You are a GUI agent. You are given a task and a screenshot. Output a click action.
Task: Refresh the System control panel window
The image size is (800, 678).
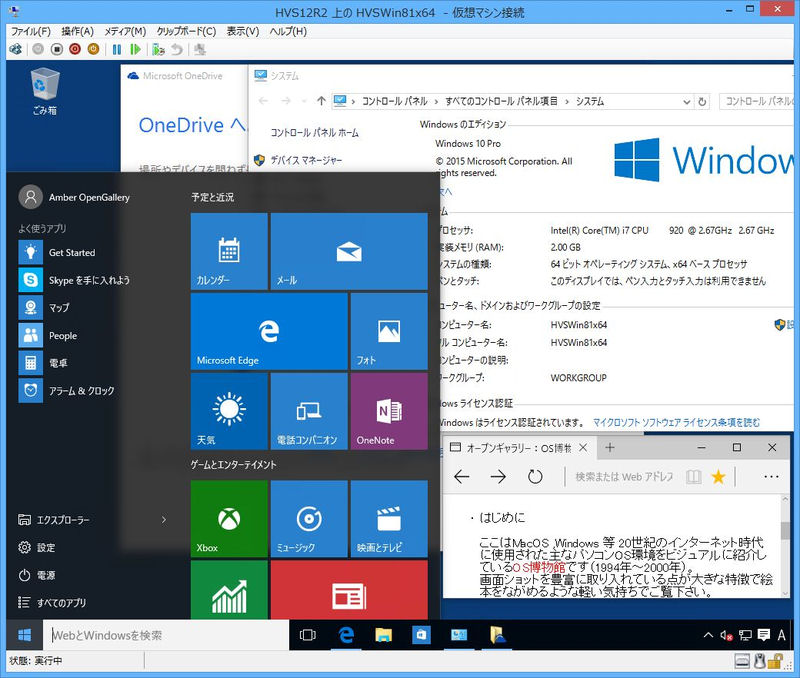tap(703, 102)
